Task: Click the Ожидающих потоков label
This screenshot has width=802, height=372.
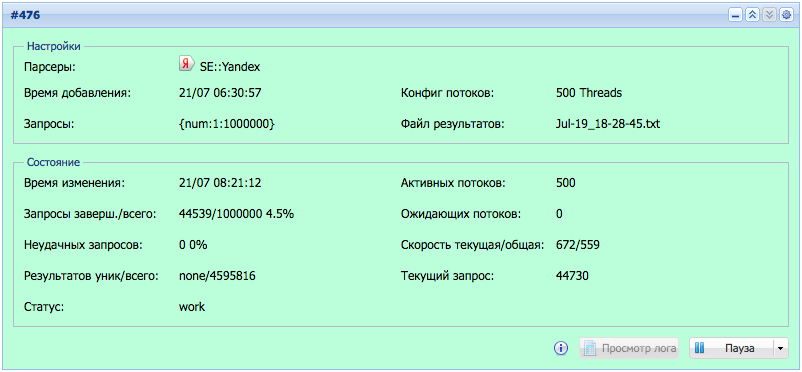Action: coord(461,214)
